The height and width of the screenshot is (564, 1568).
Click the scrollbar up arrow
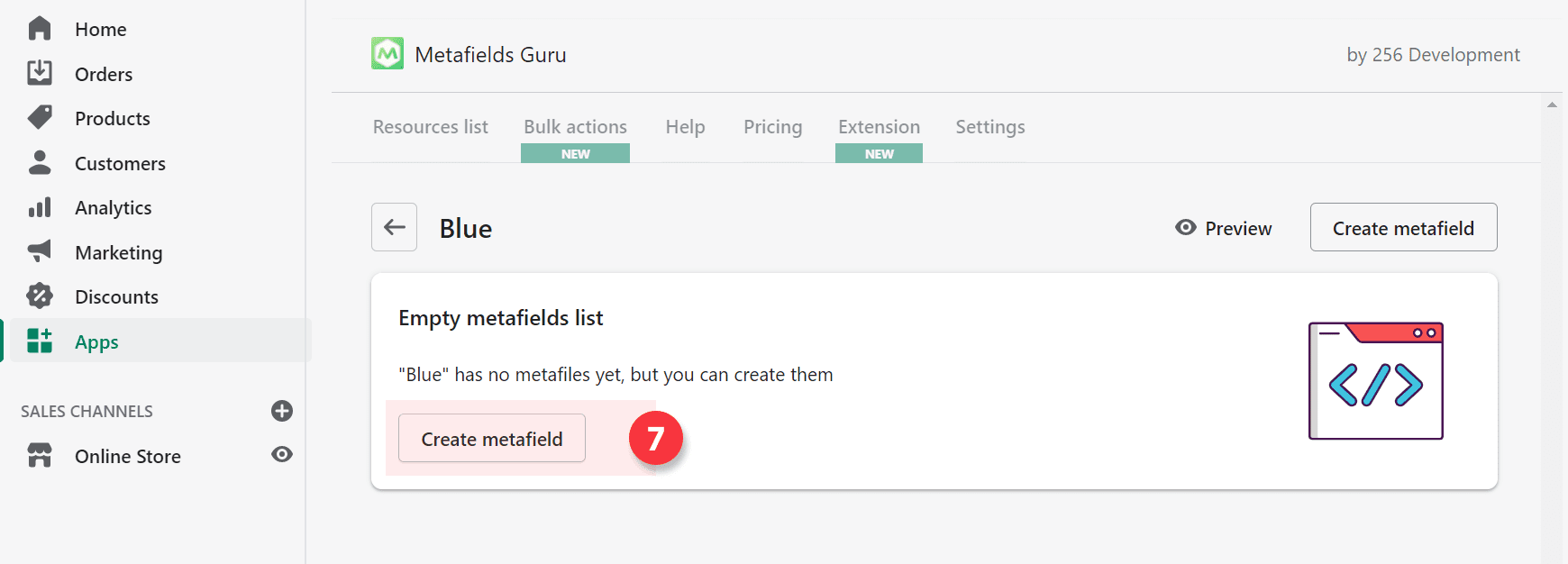click(x=1552, y=105)
